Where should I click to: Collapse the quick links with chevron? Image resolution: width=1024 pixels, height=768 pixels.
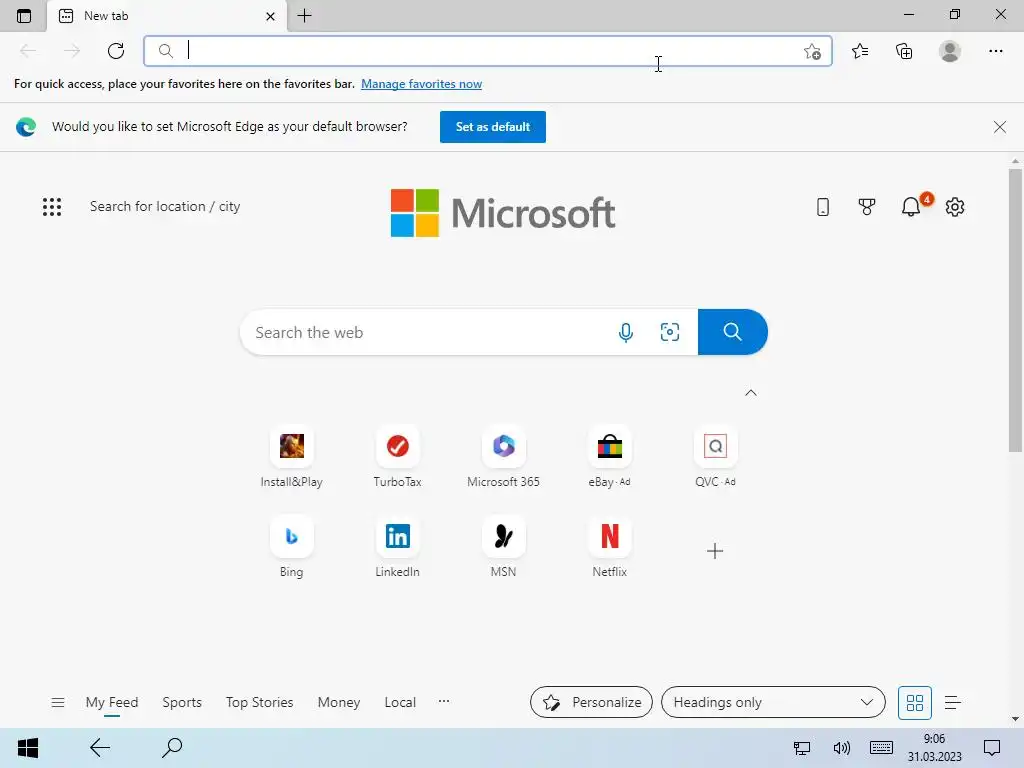tap(751, 393)
